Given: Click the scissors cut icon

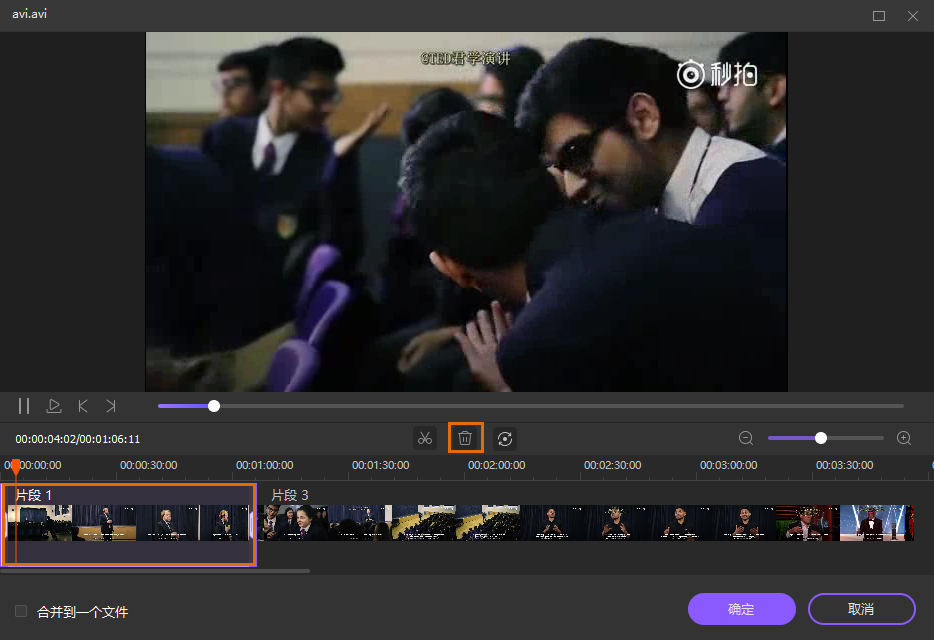Looking at the screenshot, I should point(425,438).
